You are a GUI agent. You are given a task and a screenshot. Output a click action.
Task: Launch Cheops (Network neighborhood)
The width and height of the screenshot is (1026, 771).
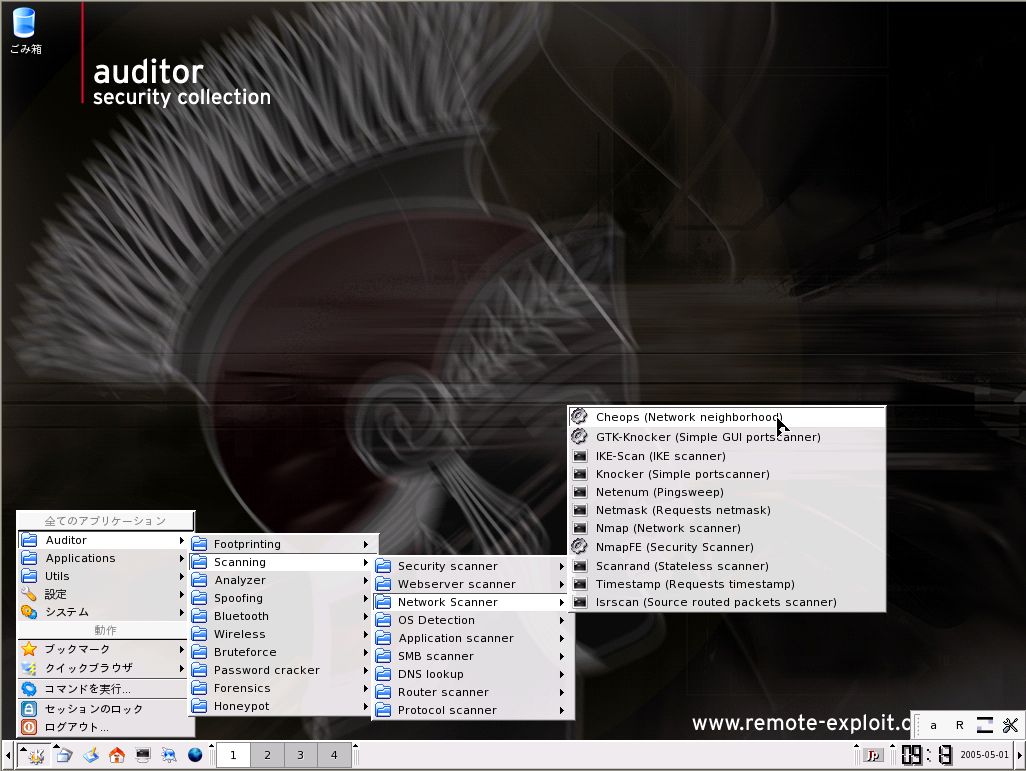(726, 417)
